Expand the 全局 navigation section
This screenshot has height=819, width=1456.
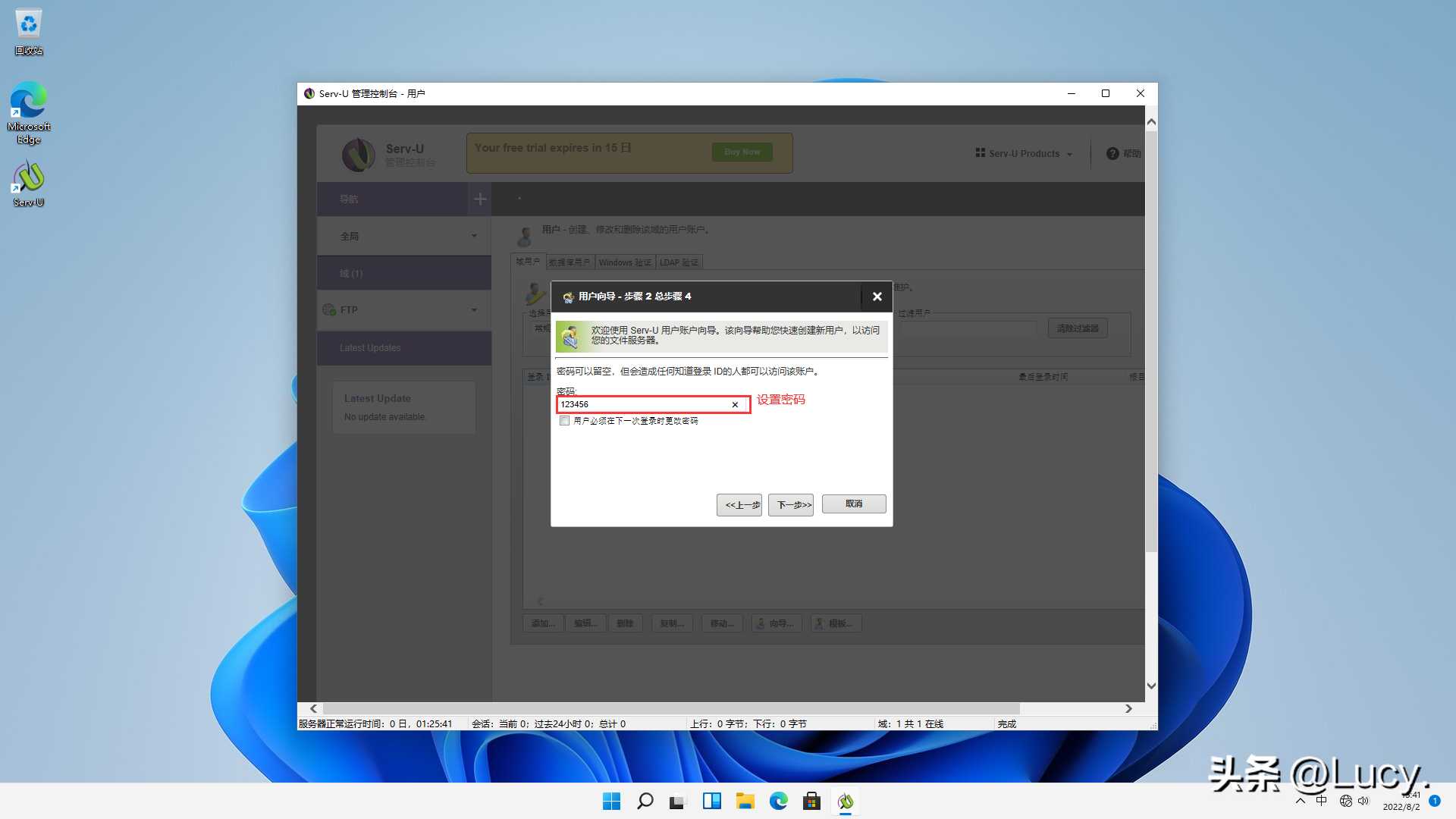pos(404,237)
